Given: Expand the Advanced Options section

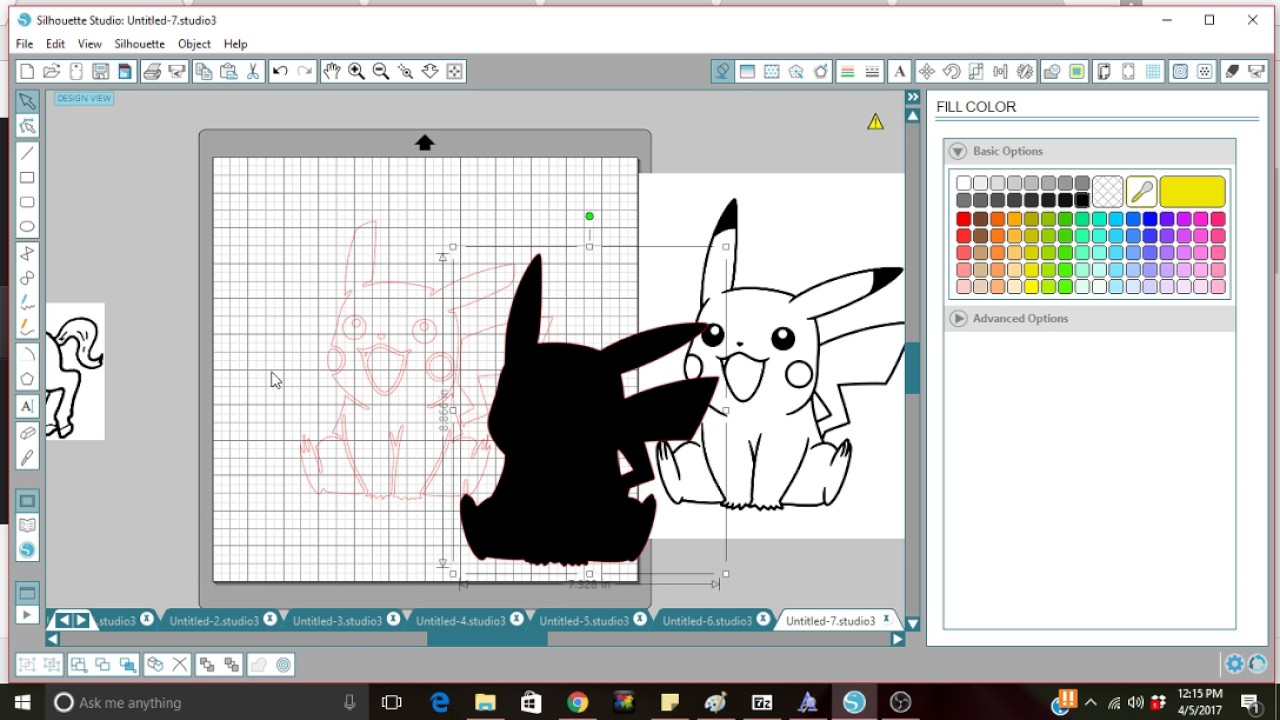Looking at the screenshot, I should [958, 318].
